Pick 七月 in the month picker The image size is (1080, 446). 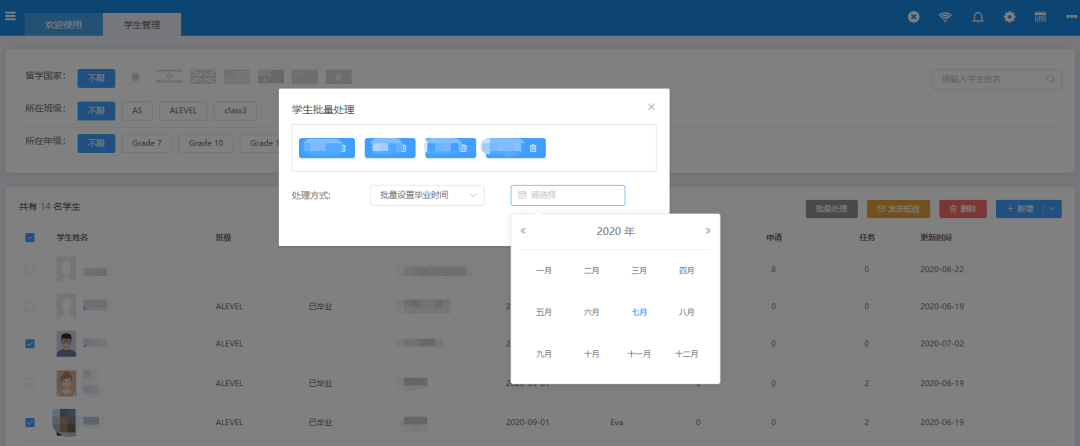[639, 312]
